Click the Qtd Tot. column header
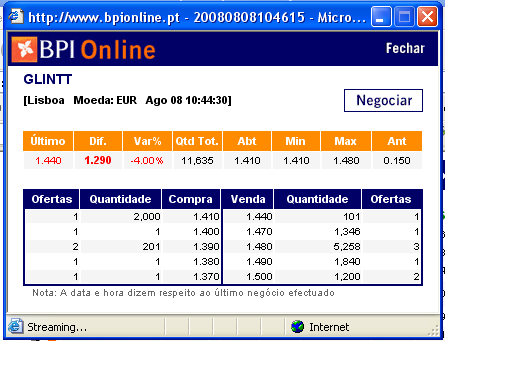The height and width of the screenshot is (384, 512). 197,141
